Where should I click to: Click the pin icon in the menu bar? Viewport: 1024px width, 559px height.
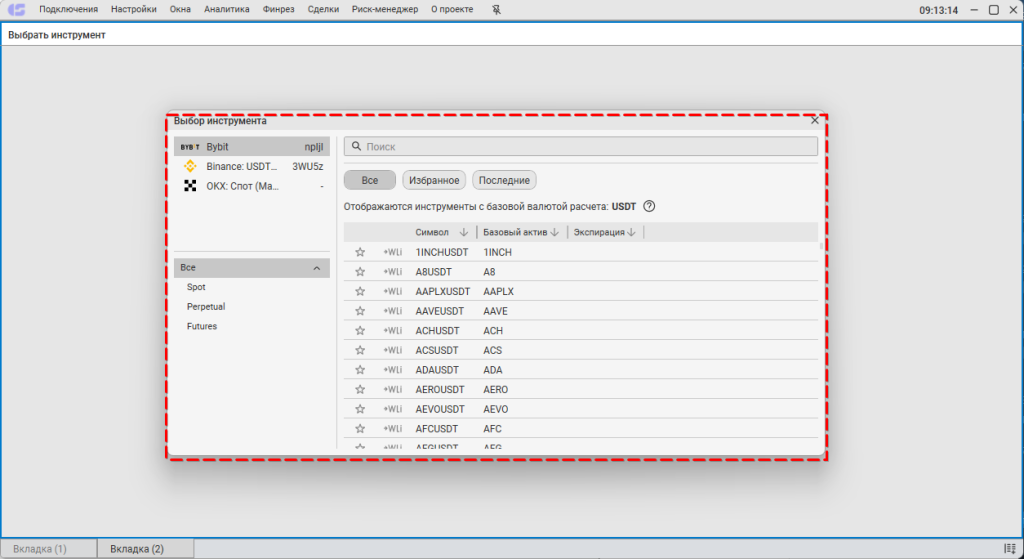(x=498, y=10)
